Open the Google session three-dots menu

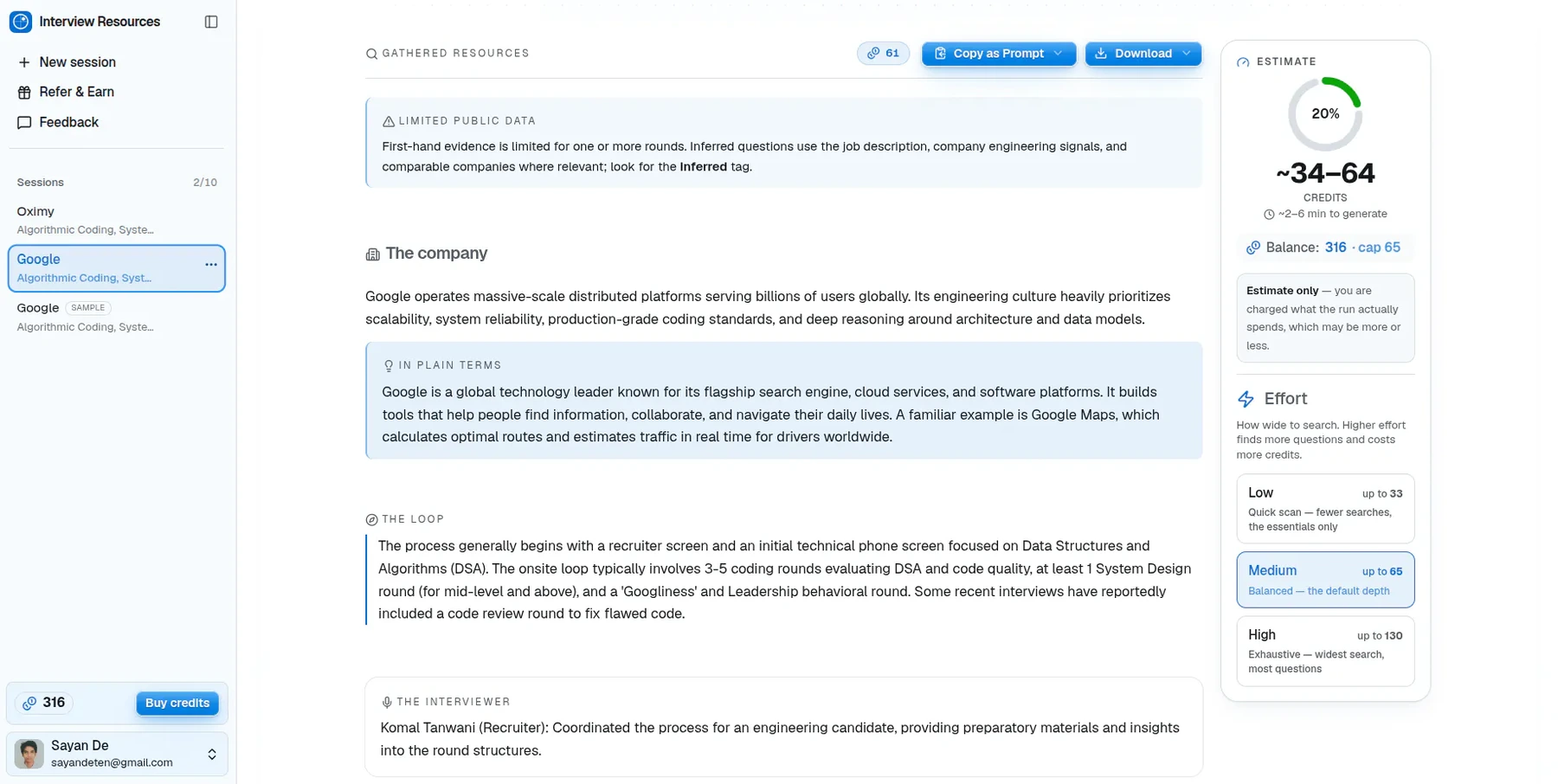(211, 265)
